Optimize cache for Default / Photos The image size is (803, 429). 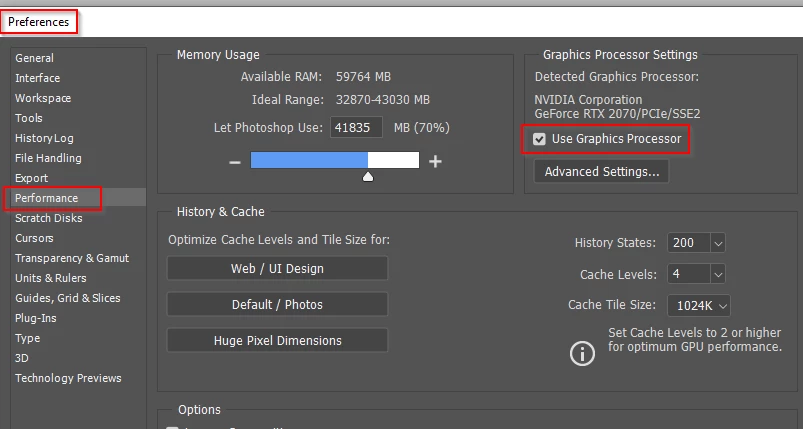[x=278, y=305]
